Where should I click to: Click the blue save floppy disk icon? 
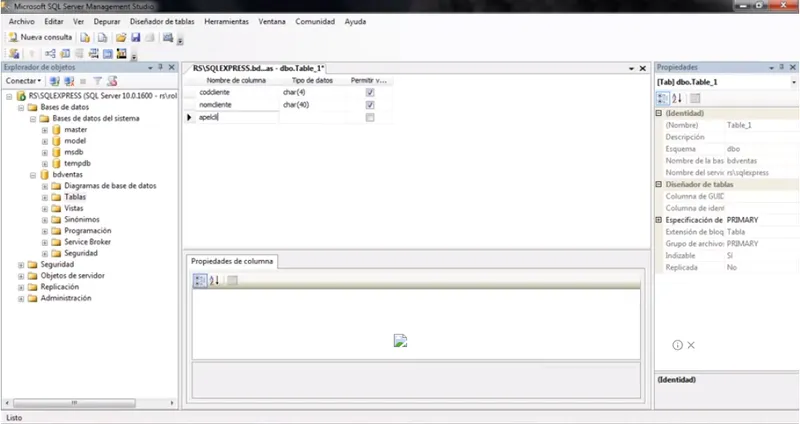tap(136, 37)
